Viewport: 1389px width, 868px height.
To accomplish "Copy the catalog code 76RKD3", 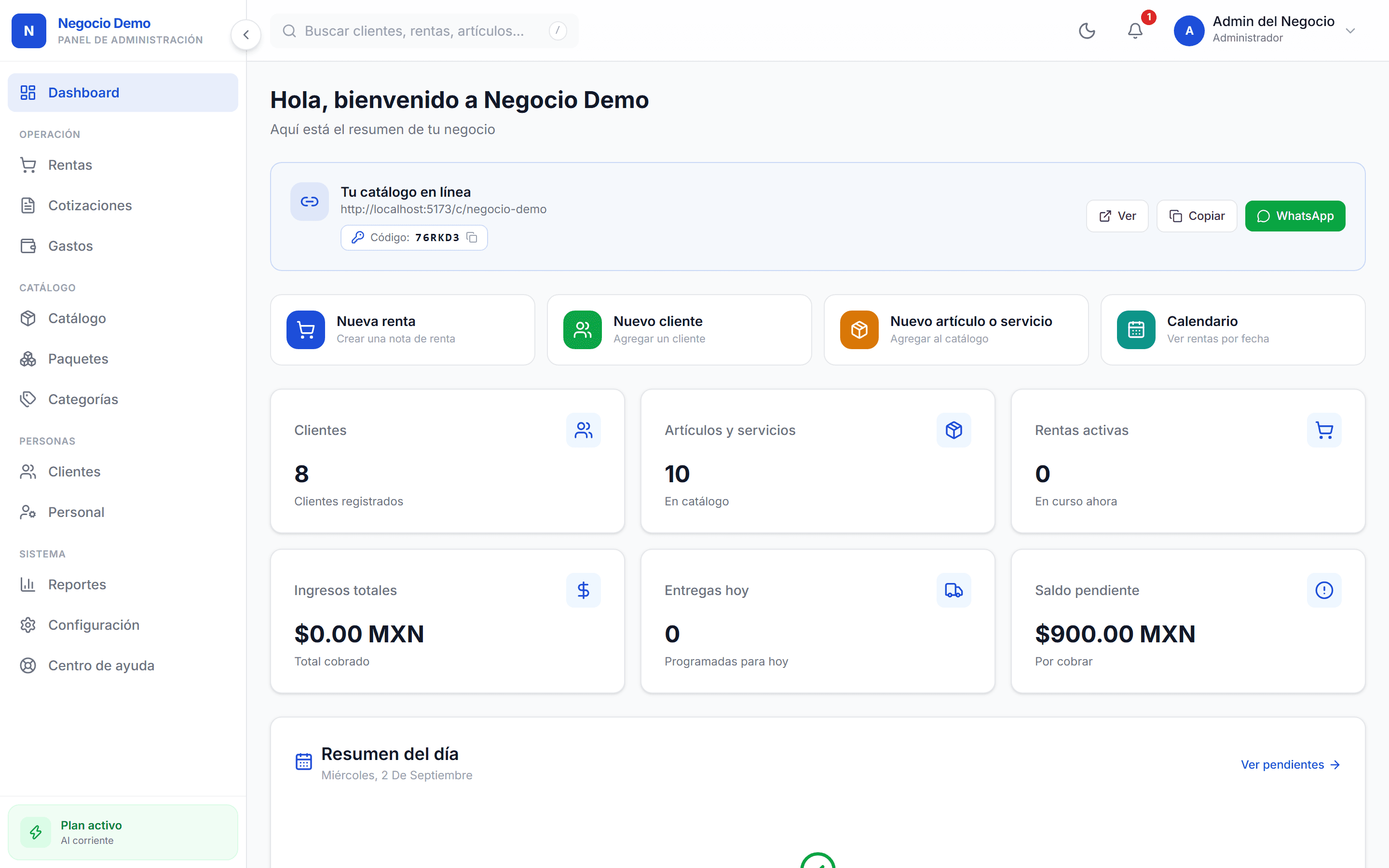I will [x=472, y=238].
